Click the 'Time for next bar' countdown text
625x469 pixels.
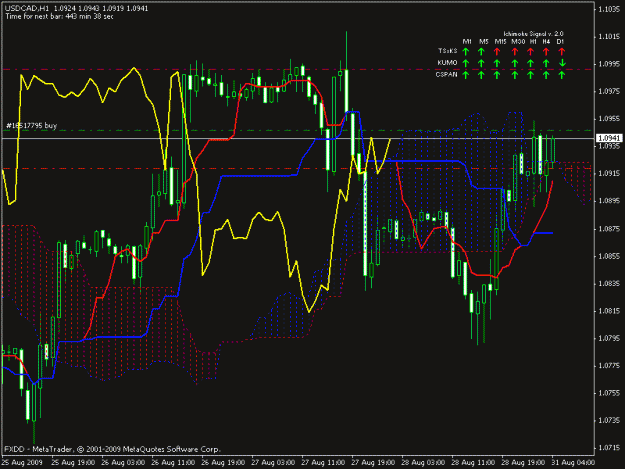pos(59,17)
